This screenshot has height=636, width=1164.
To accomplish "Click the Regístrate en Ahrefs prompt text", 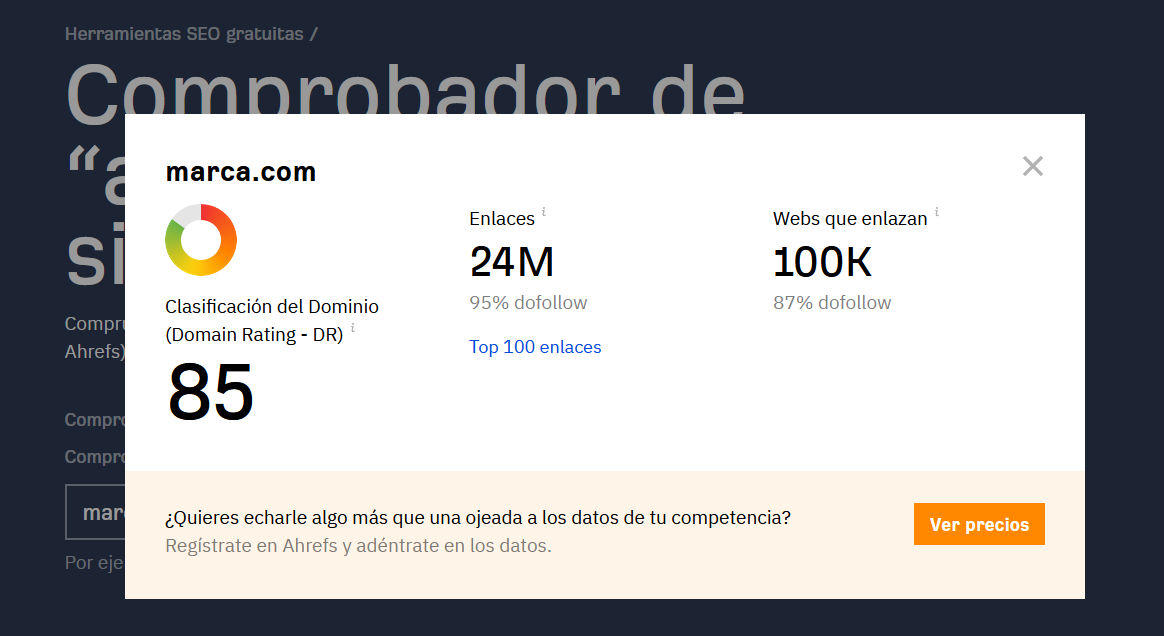I will pyautogui.click(x=358, y=546).
